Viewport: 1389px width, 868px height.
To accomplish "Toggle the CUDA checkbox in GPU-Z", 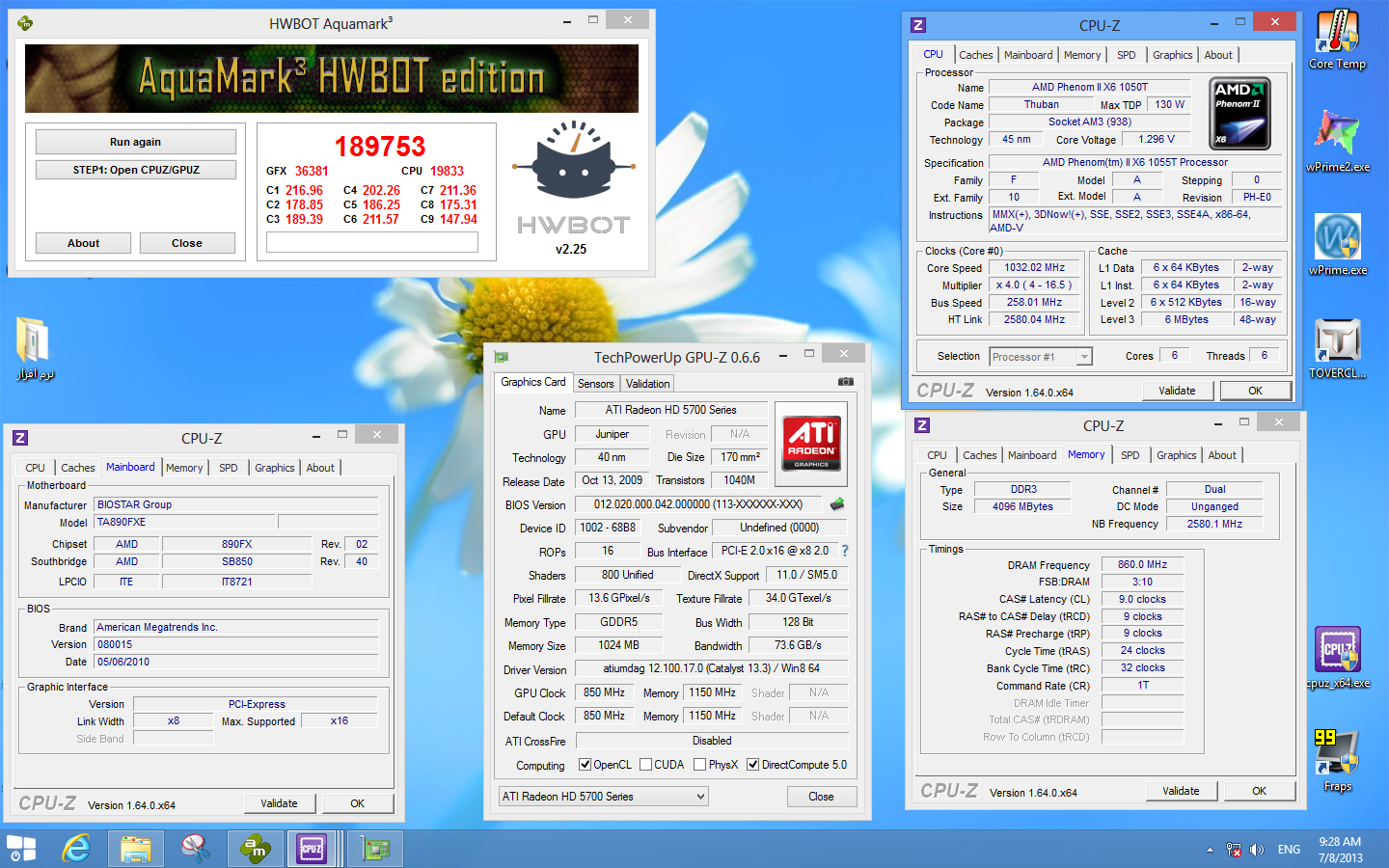I will [646, 765].
